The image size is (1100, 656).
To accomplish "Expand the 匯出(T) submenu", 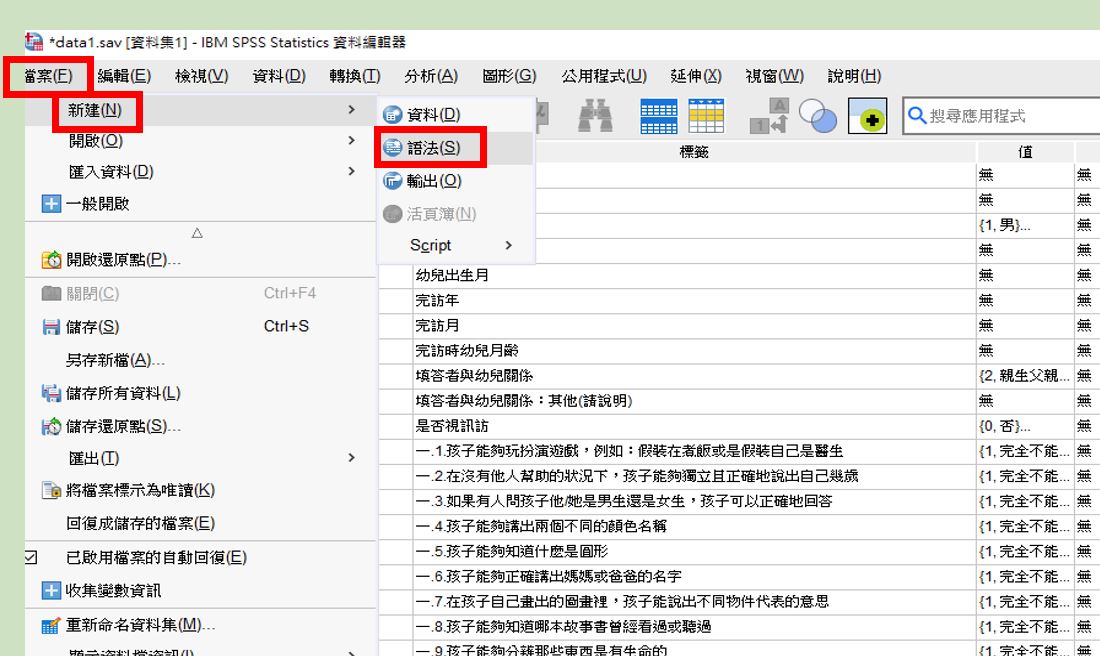I will click(x=93, y=458).
